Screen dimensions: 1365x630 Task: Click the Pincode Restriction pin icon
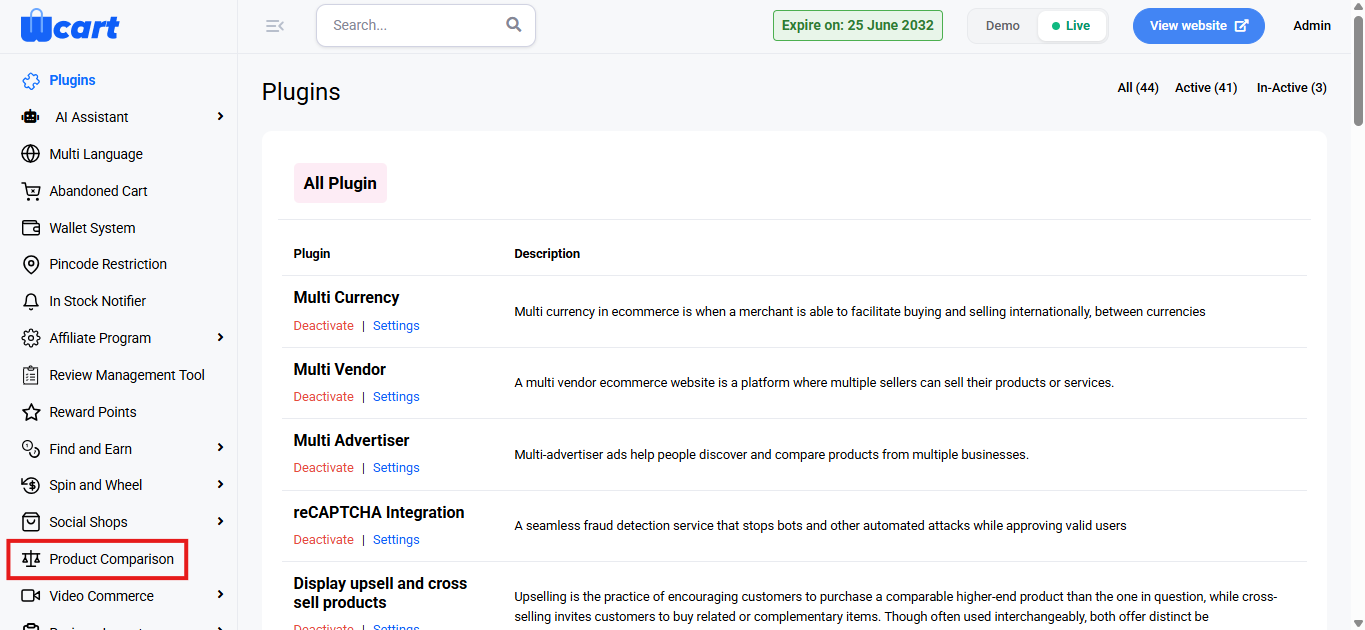pos(31,264)
